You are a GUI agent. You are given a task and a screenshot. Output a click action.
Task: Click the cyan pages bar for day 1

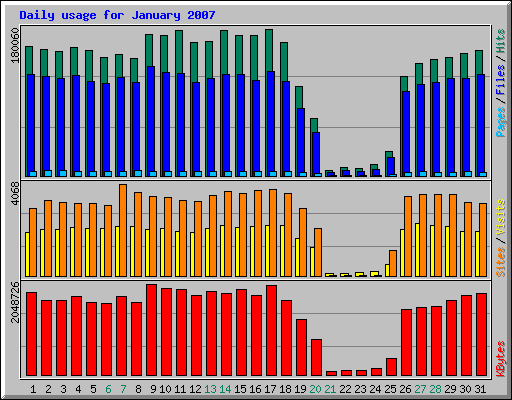pos(33,174)
